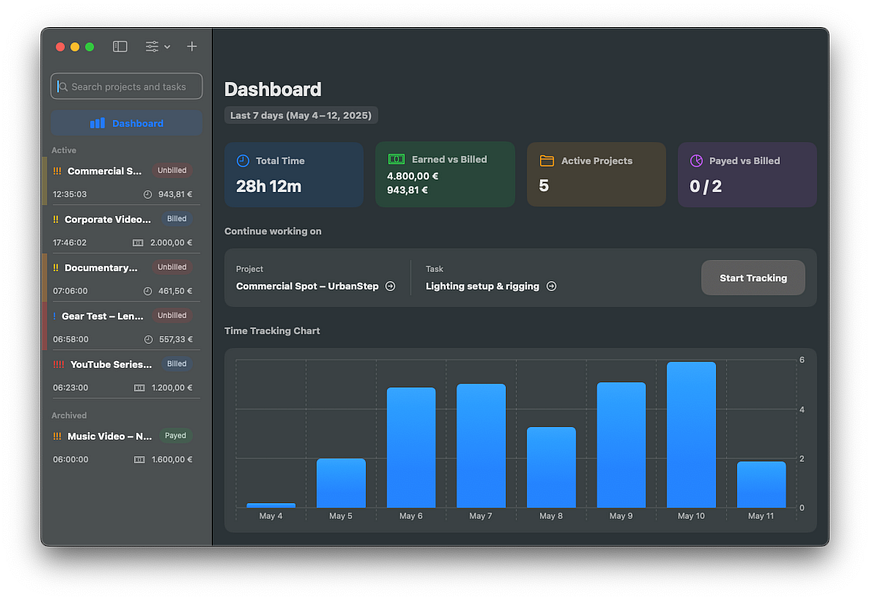Screen dimensions: 870x600
Task: Open the Active Projects card
Action: 596,175
